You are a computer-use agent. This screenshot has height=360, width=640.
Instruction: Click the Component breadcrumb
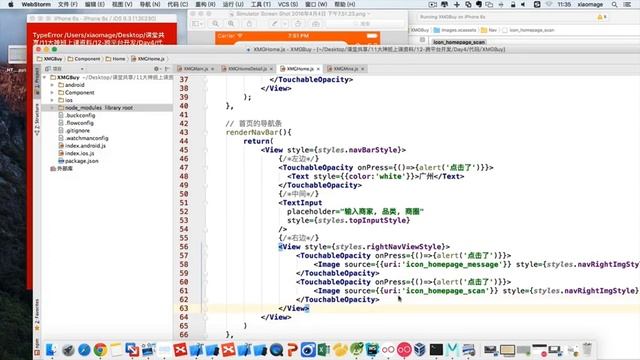[84, 59]
